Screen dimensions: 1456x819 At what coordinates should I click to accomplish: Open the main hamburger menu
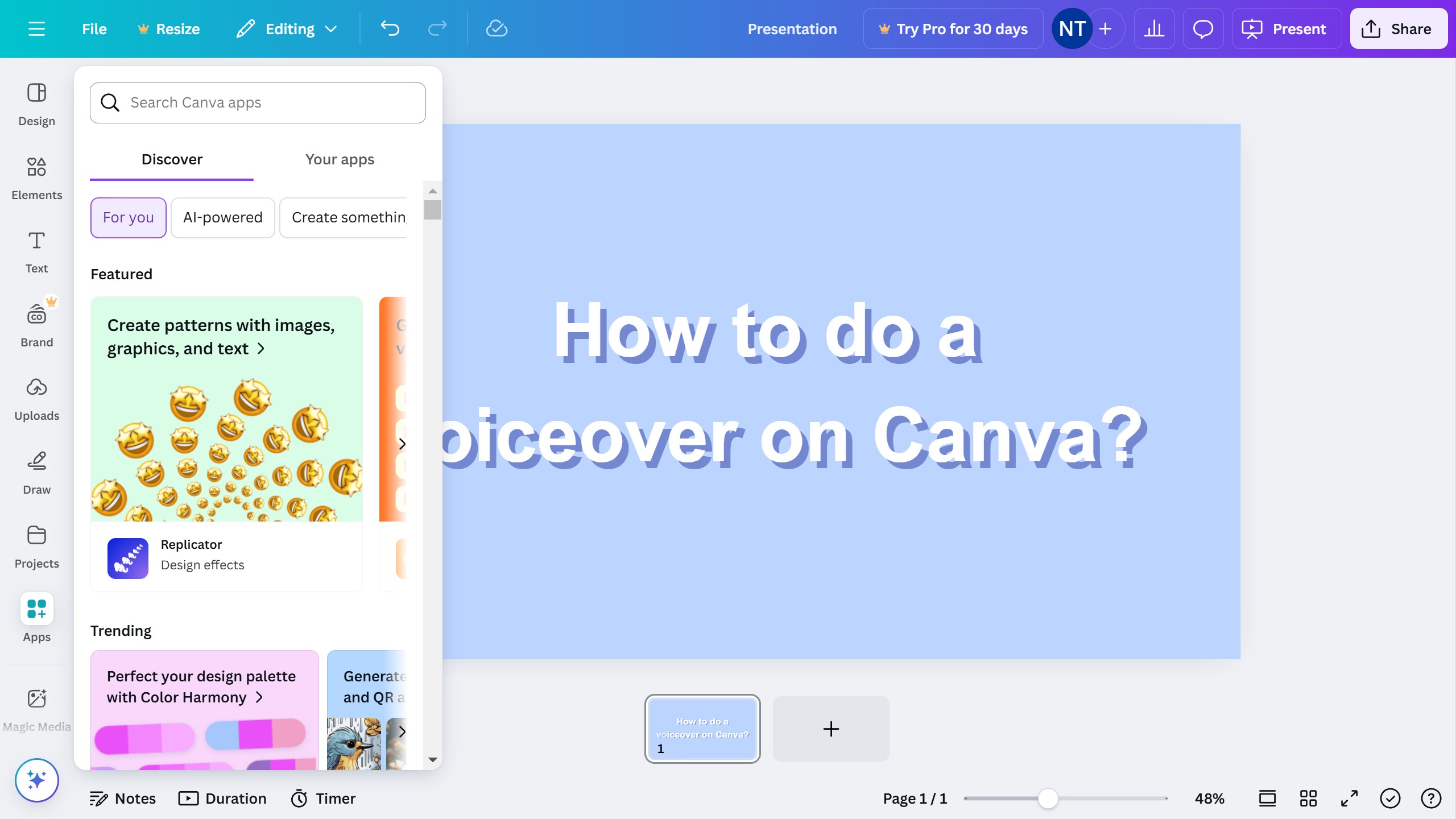[36, 28]
